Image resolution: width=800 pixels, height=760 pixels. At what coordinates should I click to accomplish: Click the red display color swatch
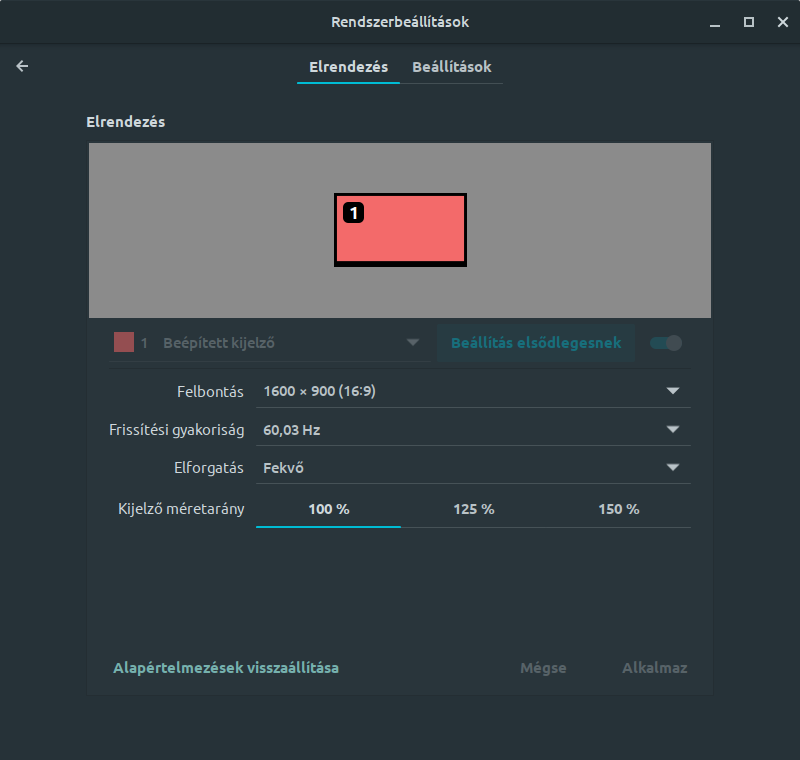124,342
